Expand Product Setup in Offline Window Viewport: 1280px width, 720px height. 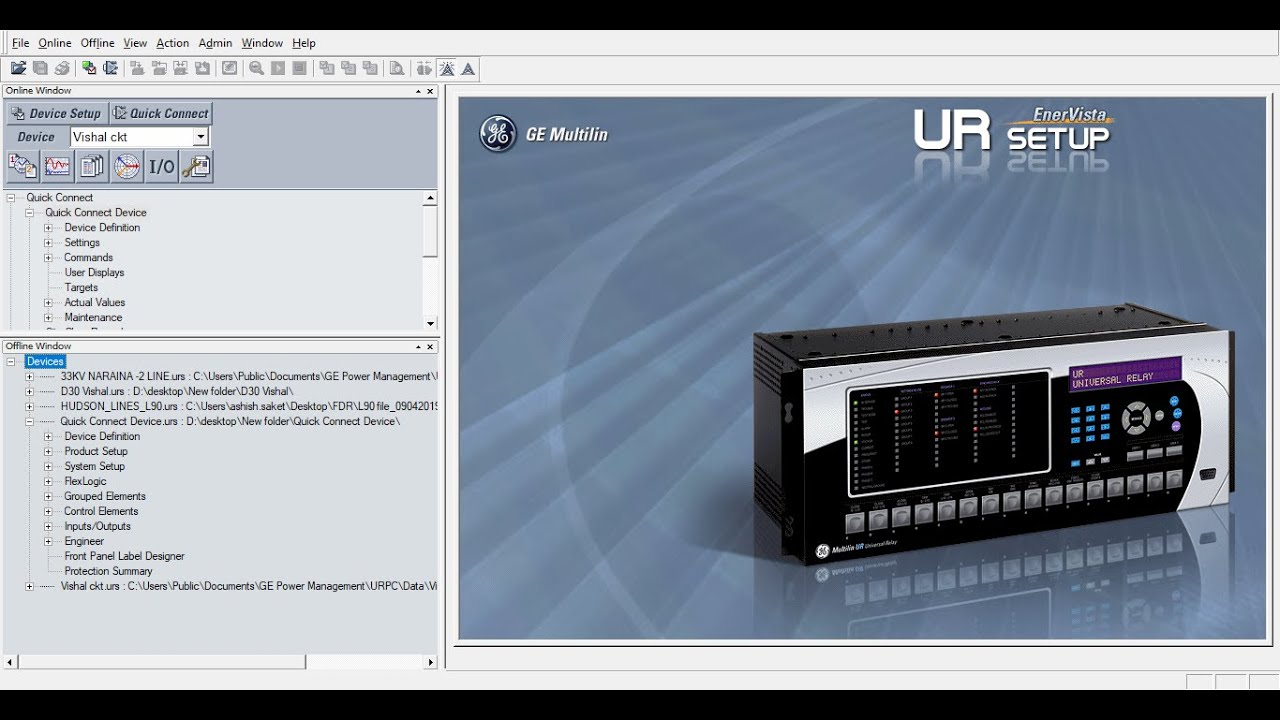coord(48,452)
